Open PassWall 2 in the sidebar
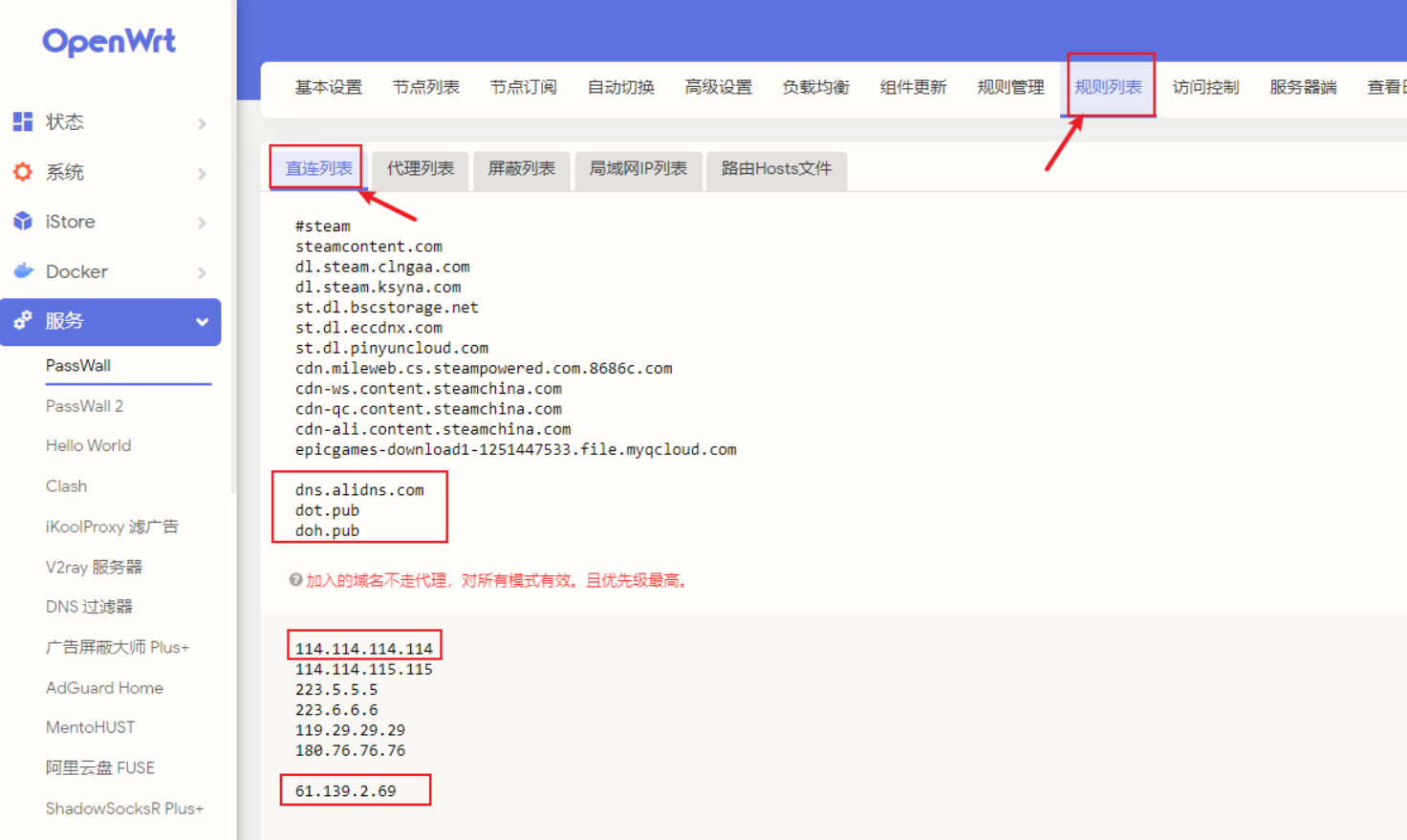 (x=85, y=406)
